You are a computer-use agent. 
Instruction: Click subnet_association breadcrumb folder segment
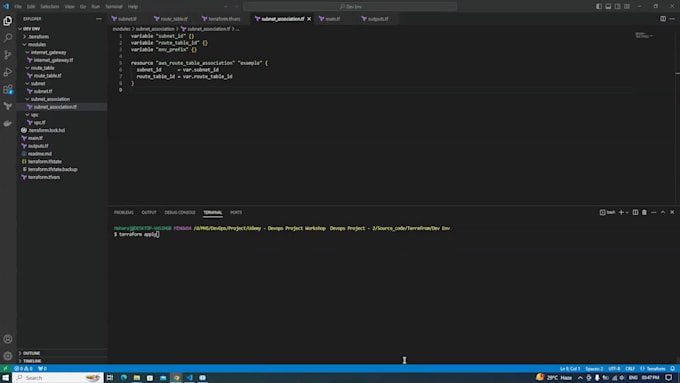[155, 29]
